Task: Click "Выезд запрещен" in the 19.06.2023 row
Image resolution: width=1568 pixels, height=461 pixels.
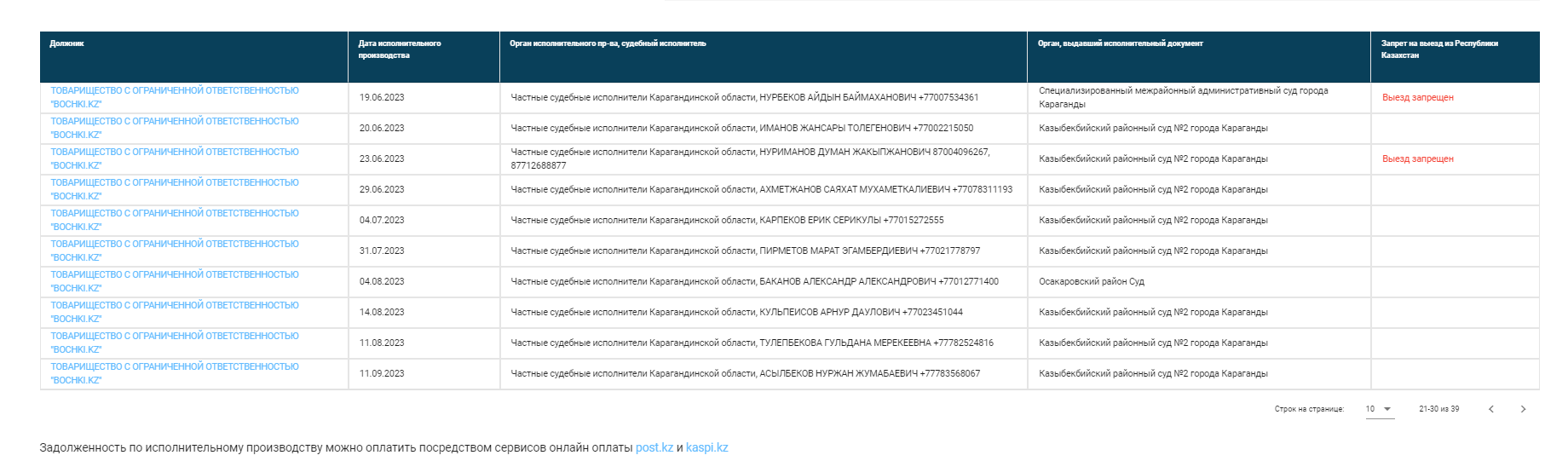Action: [1417, 97]
